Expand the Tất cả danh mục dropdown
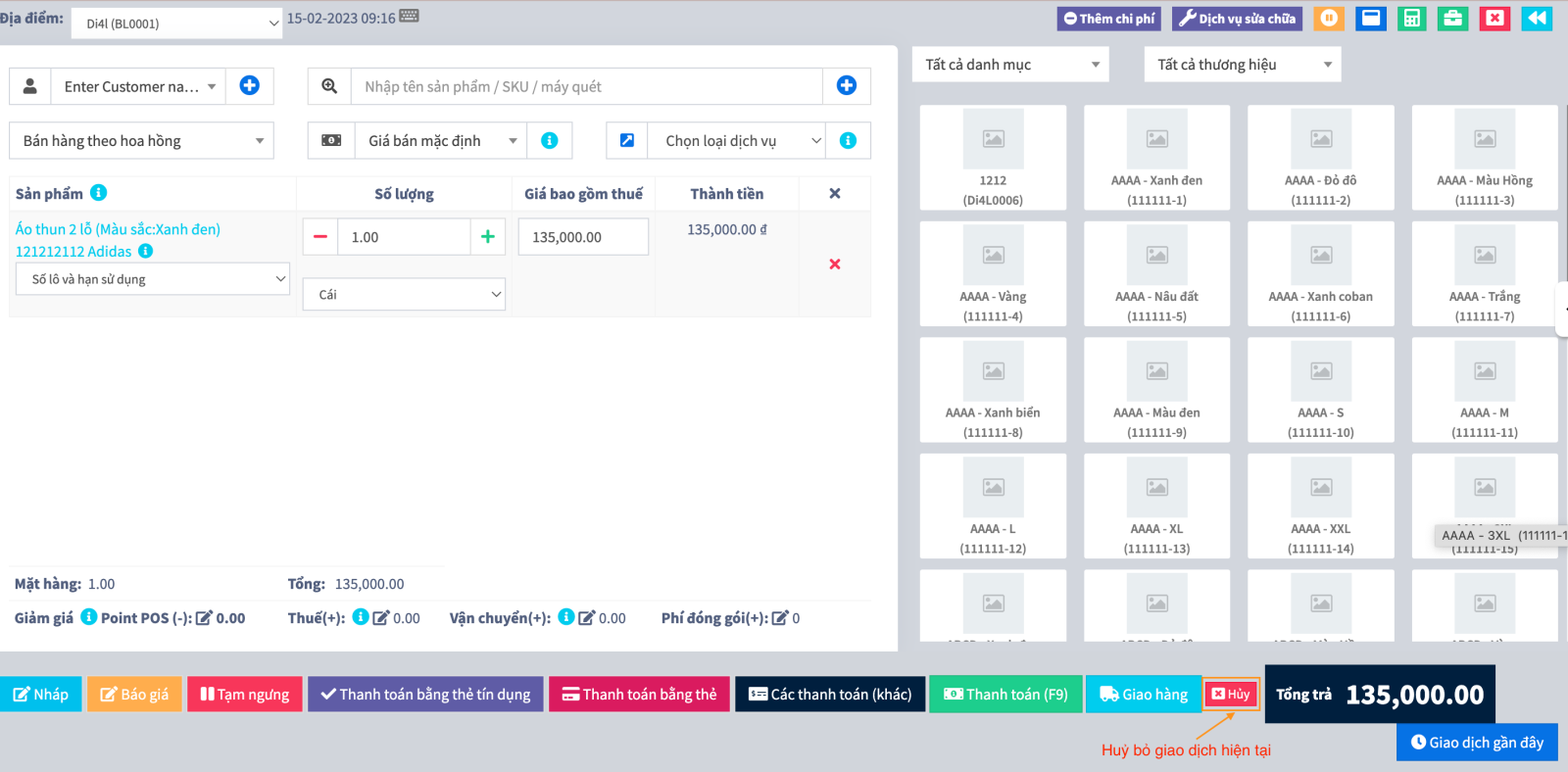This screenshot has height=772, width=1568. tap(1011, 65)
